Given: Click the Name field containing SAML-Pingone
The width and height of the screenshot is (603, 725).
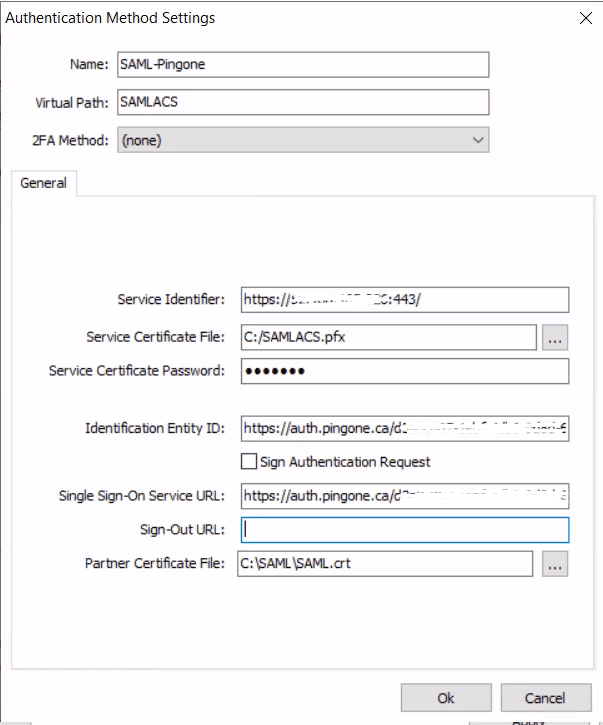Looking at the screenshot, I should pos(303,64).
